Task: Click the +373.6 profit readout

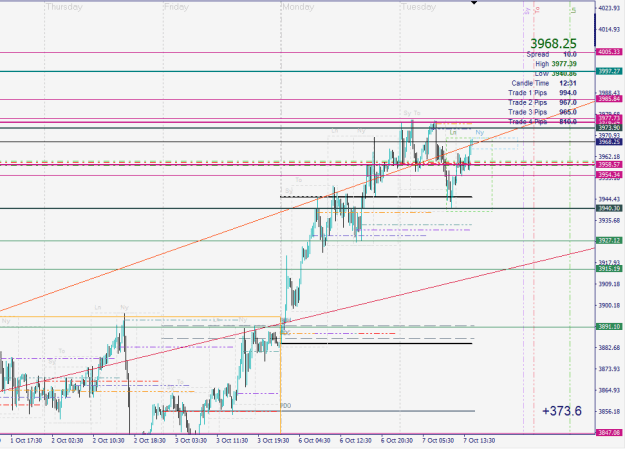Action: point(562,411)
